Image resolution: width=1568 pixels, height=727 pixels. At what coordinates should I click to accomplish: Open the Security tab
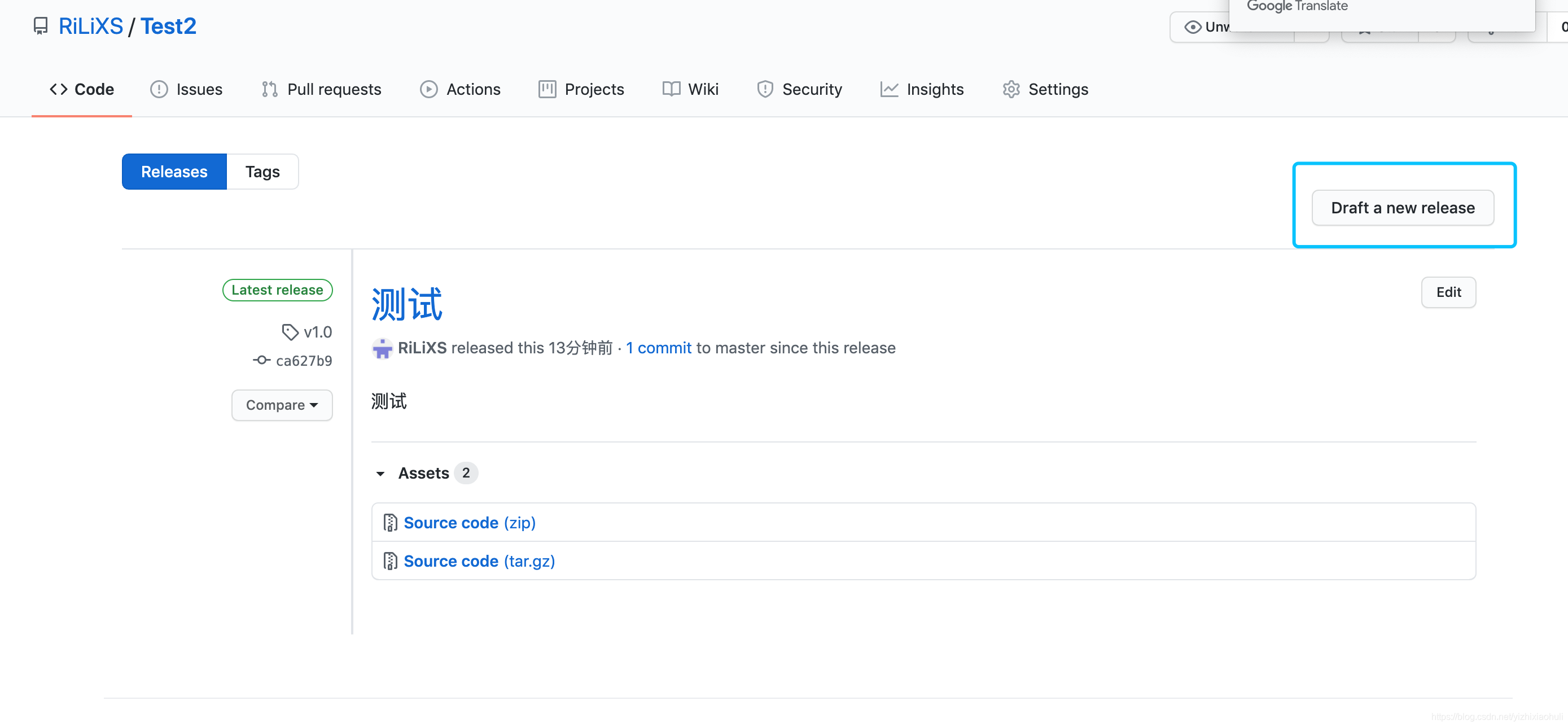pos(799,90)
